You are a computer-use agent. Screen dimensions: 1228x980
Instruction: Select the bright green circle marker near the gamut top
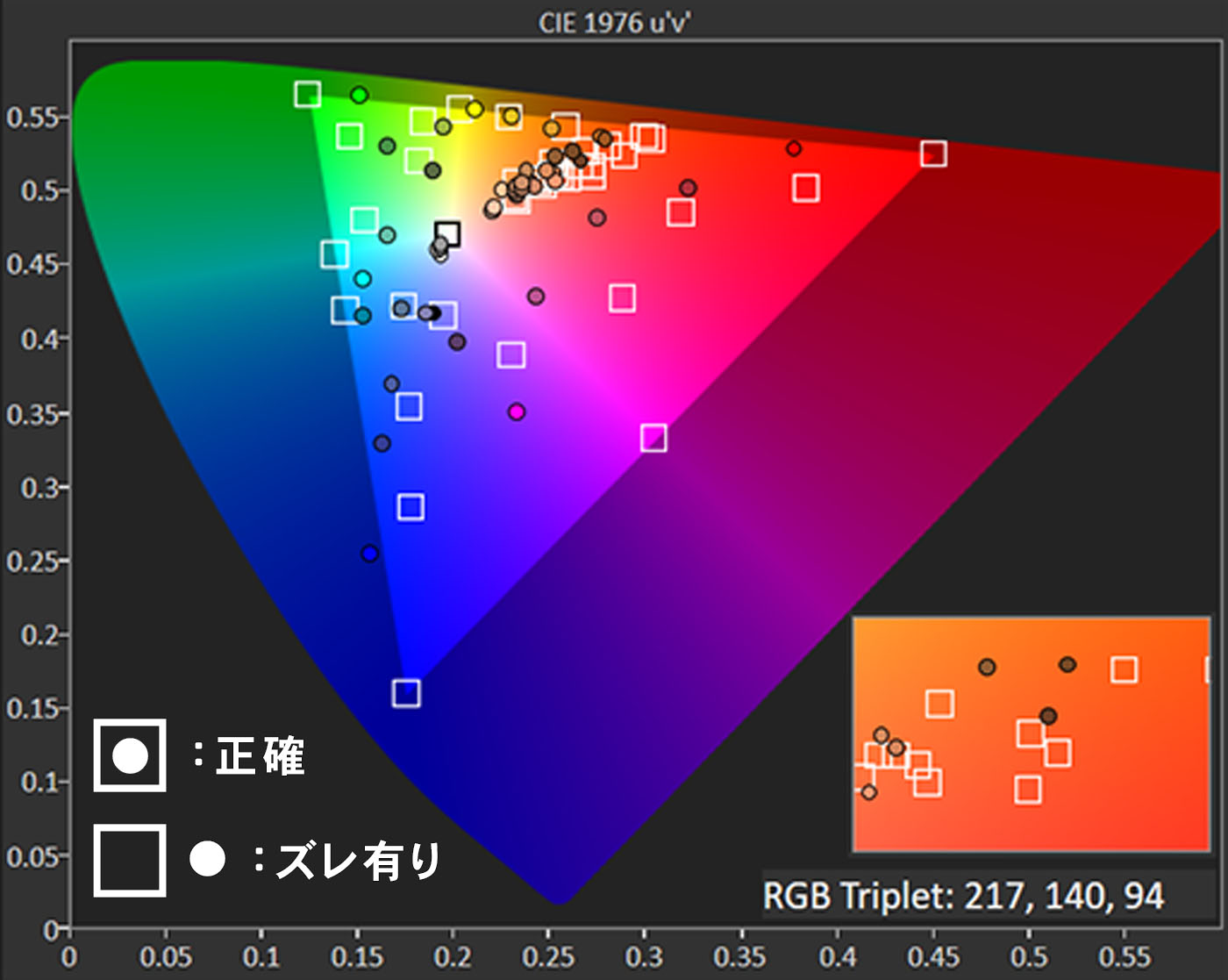(358, 97)
